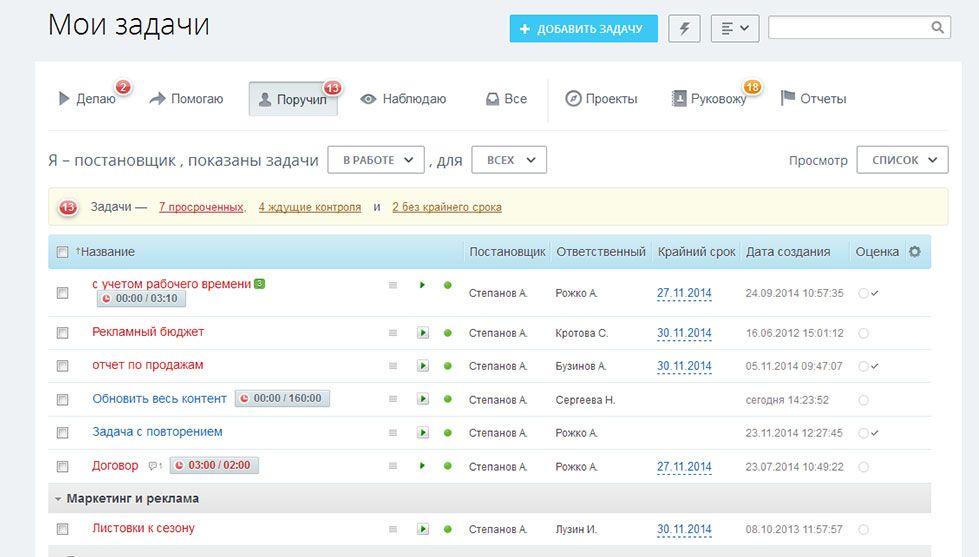This screenshot has height=557, width=979.
Task: Open deadline 30.11.2014 for 'Рекламный бюджет'
Action: [x=684, y=333]
